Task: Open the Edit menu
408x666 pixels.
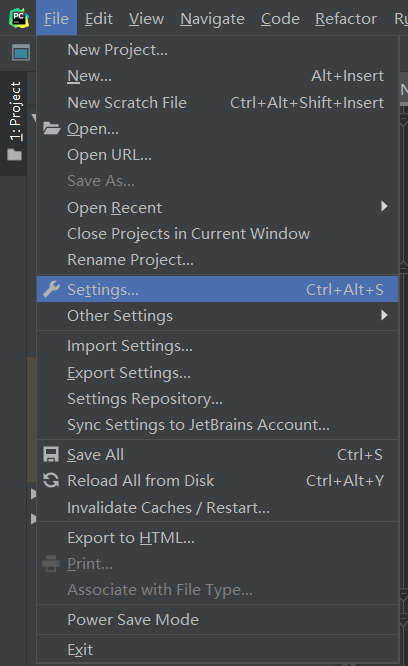Action: (98, 19)
